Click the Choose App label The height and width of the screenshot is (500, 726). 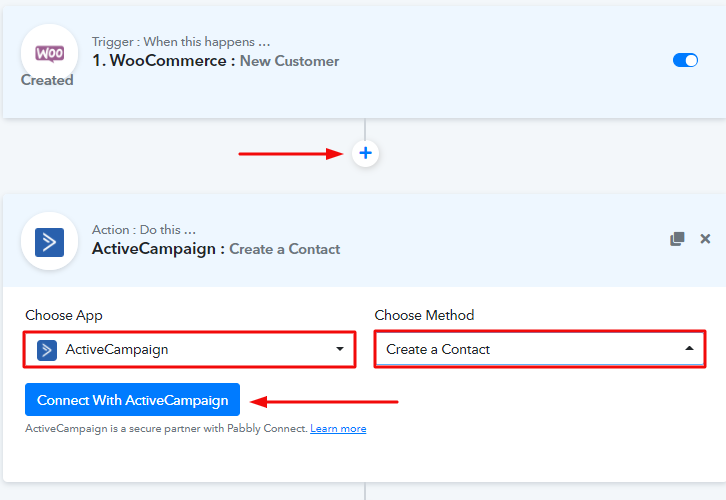point(64,315)
